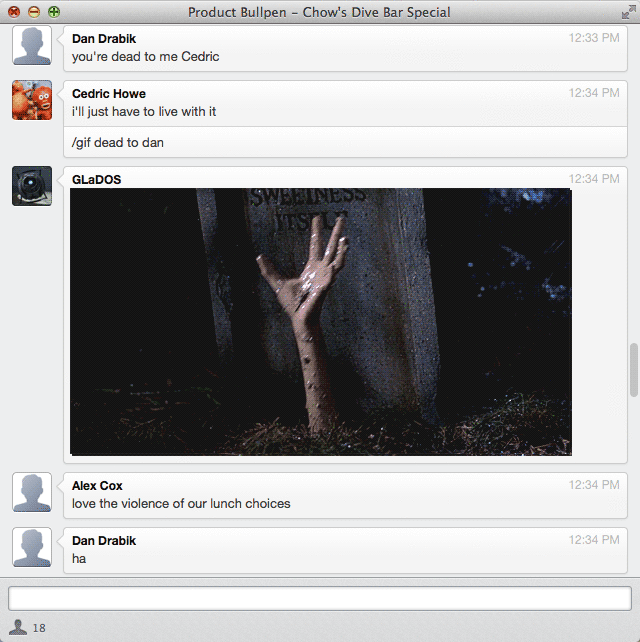This screenshot has width=640, height=642.
Task: Close the chat window with the red button
Action: [x=14, y=12]
